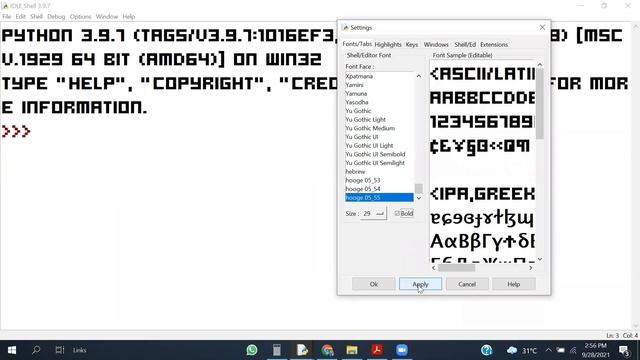Switch to the Fonts/Tabs tab
Screen dimensions: 640x360
pos(357,44)
